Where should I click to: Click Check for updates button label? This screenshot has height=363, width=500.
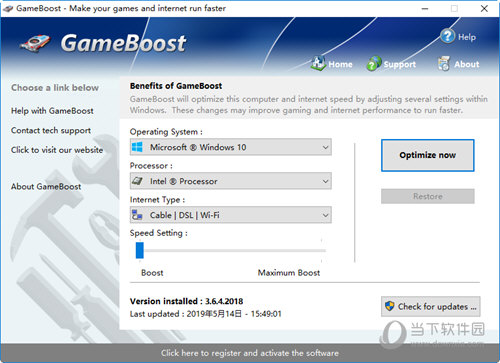pyautogui.click(x=437, y=306)
